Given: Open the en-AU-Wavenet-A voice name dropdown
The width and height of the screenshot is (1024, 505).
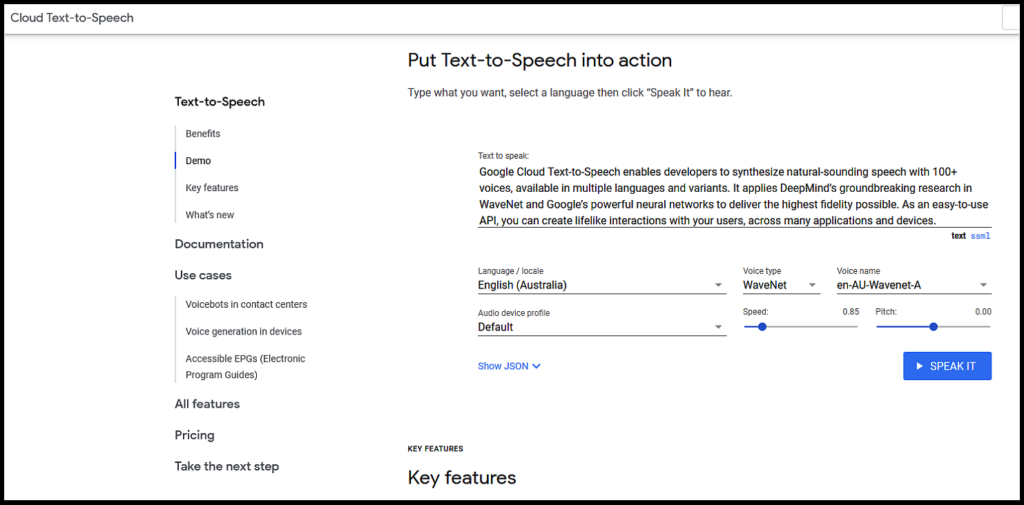Looking at the screenshot, I should click(x=914, y=285).
